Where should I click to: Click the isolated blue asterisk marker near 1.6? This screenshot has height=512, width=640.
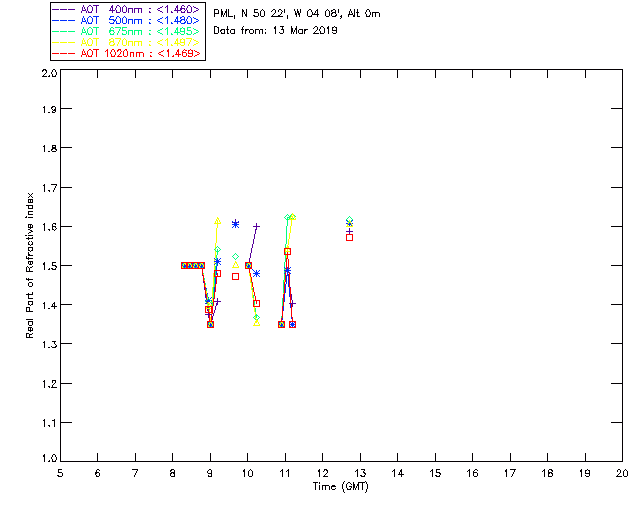point(236,224)
